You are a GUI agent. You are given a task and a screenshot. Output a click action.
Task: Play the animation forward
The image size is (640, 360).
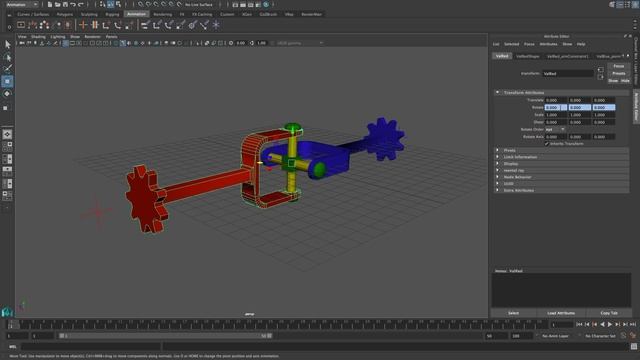[610, 324]
